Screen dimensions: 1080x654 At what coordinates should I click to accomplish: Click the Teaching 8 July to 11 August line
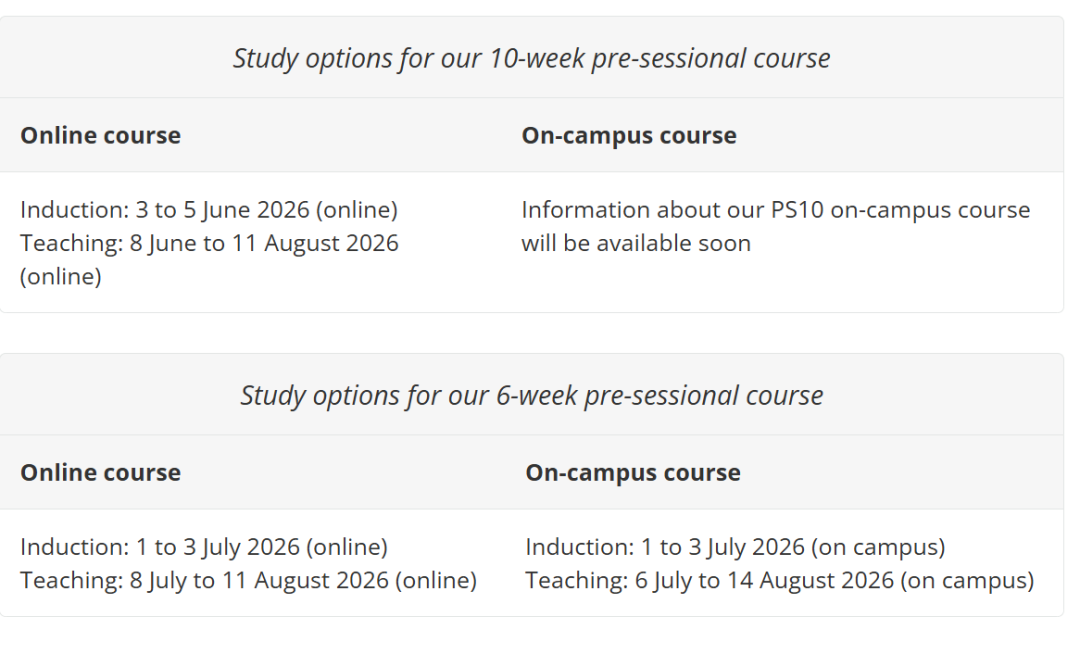pos(248,580)
